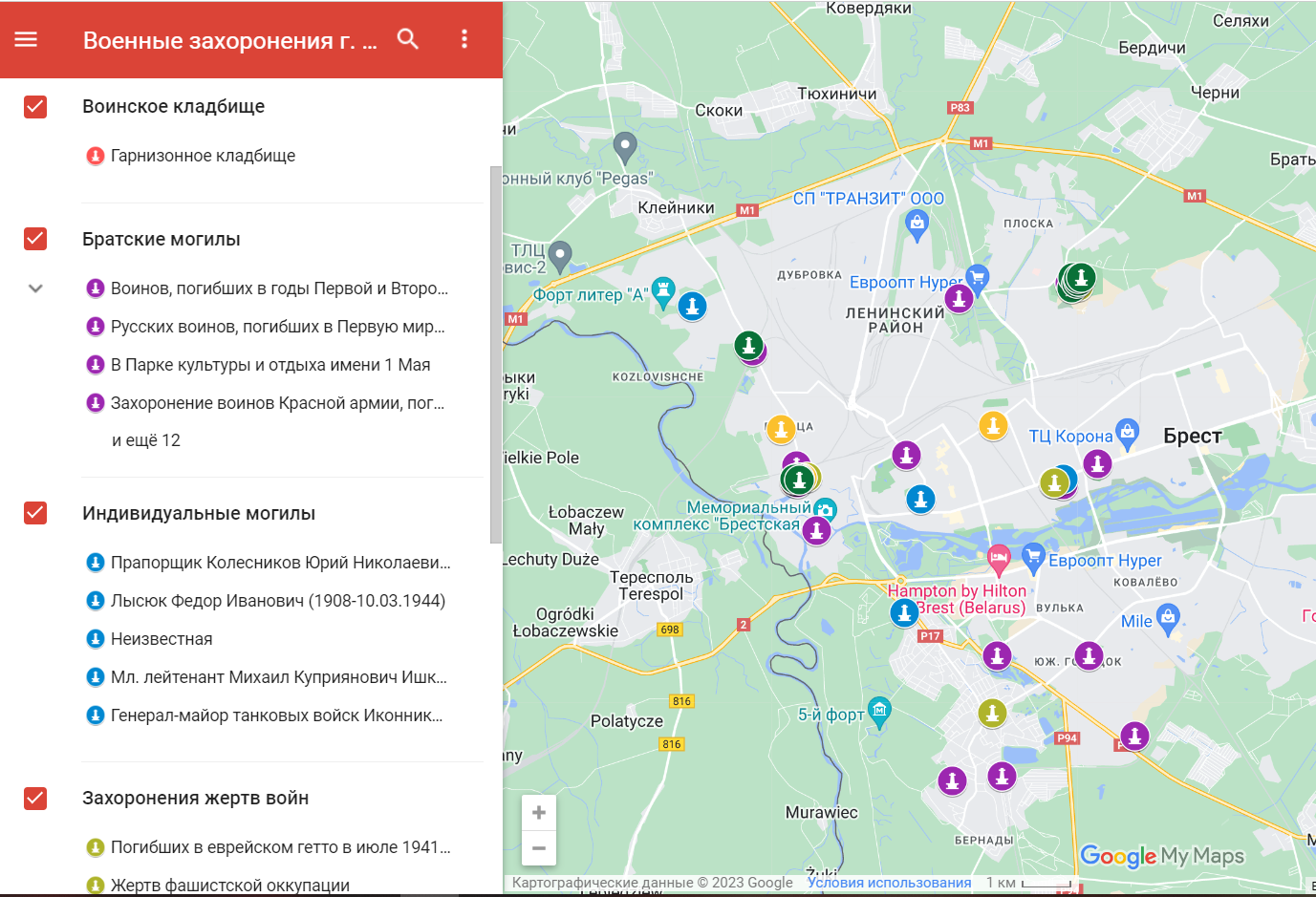
Task: Toggle the Братские могилы layer checkbox
Action: [x=35, y=239]
